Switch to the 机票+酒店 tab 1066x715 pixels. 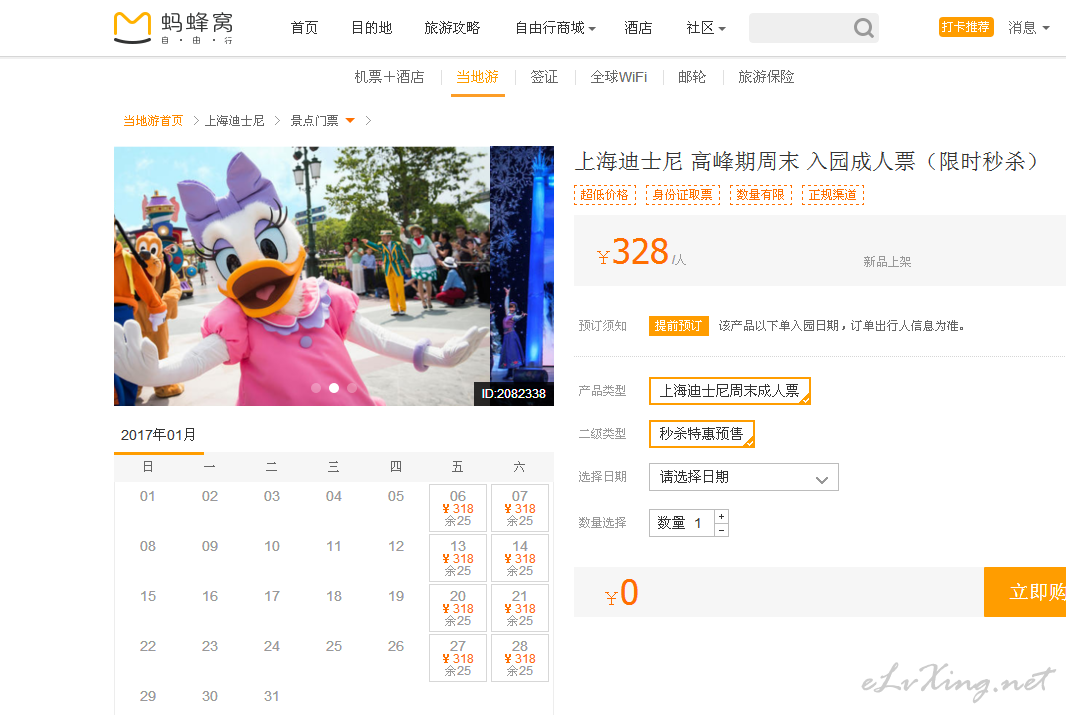point(389,77)
